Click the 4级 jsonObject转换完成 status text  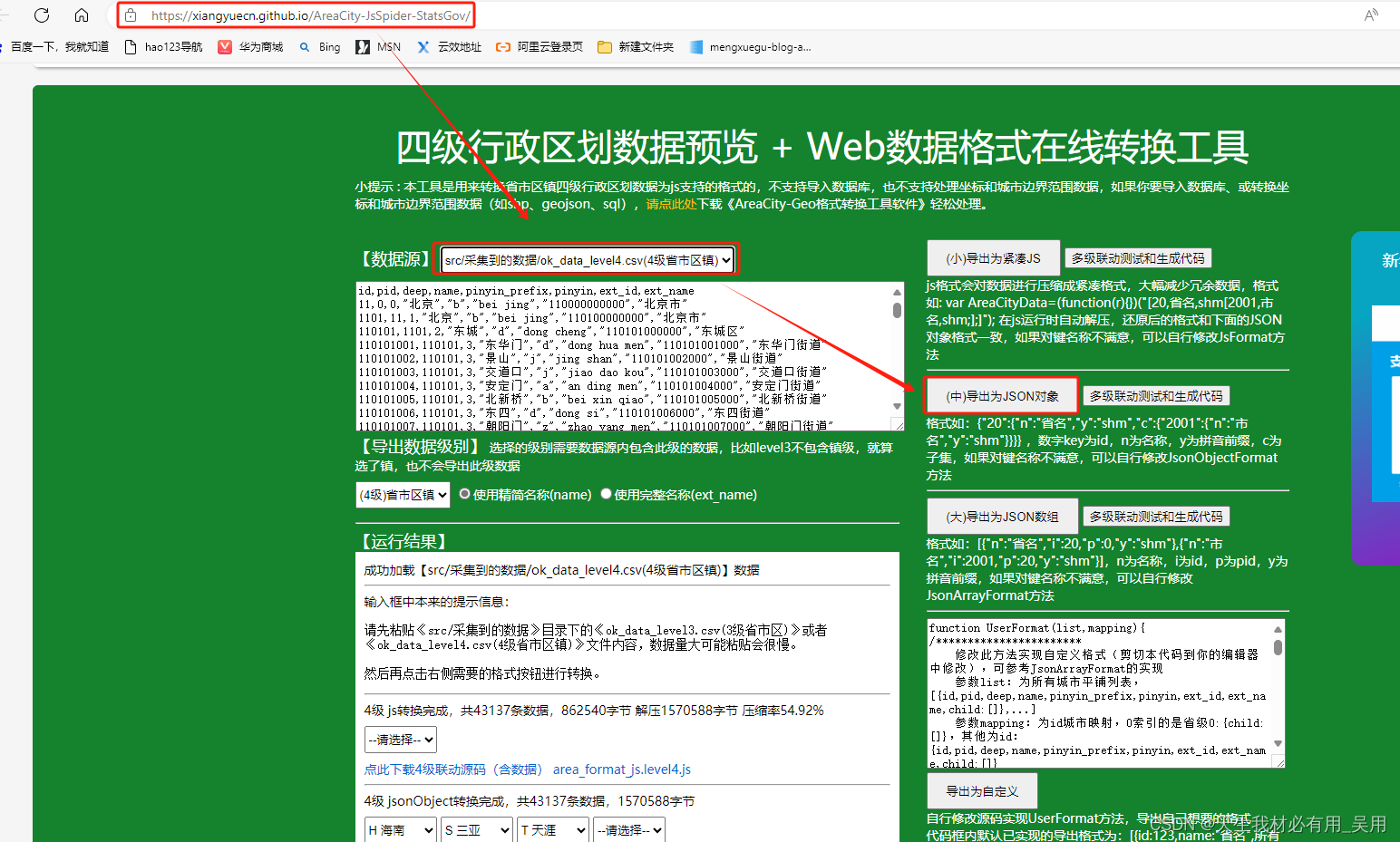click(x=530, y=801)
